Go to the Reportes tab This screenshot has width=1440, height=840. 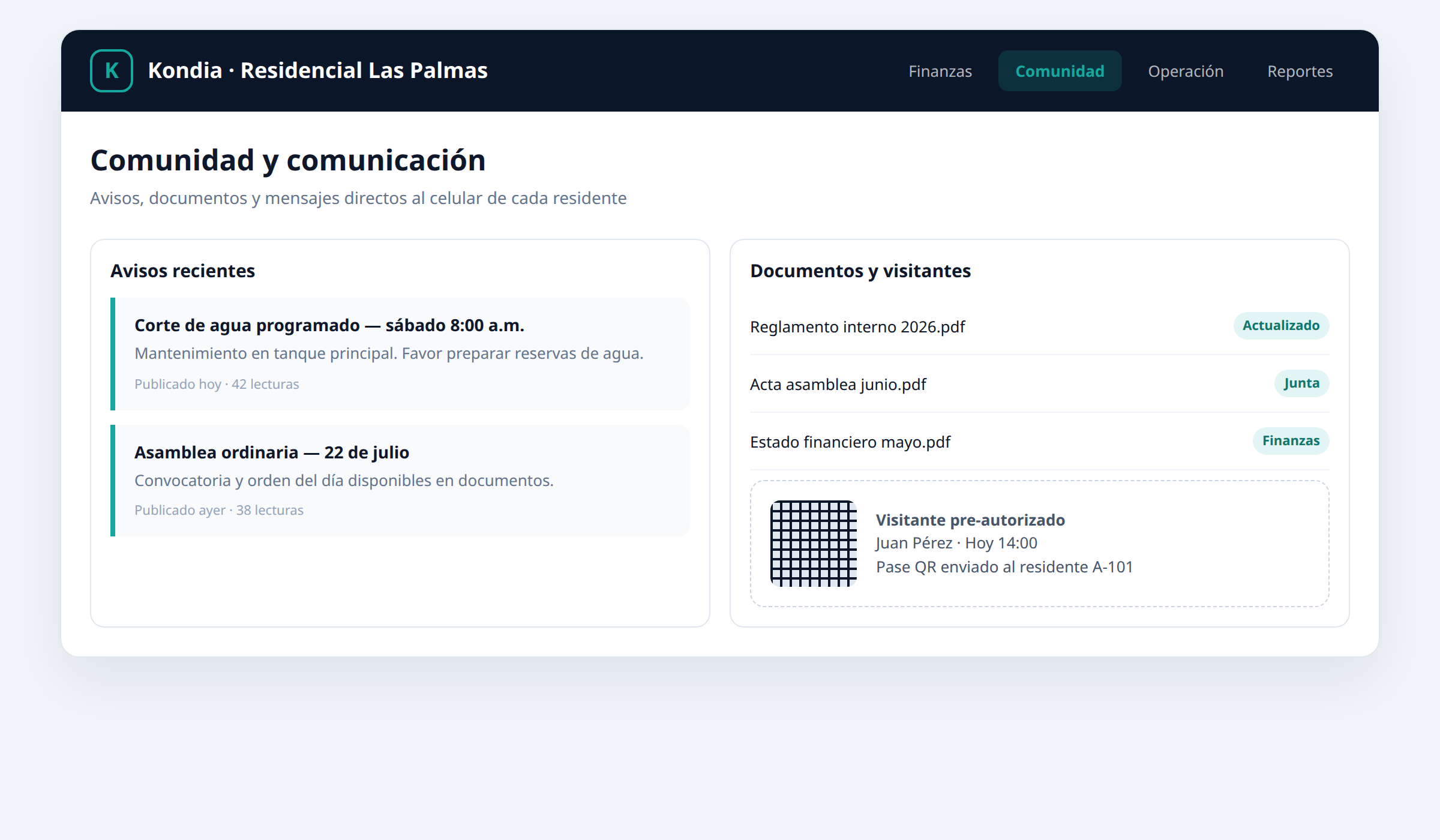[x=1300, y=71]
